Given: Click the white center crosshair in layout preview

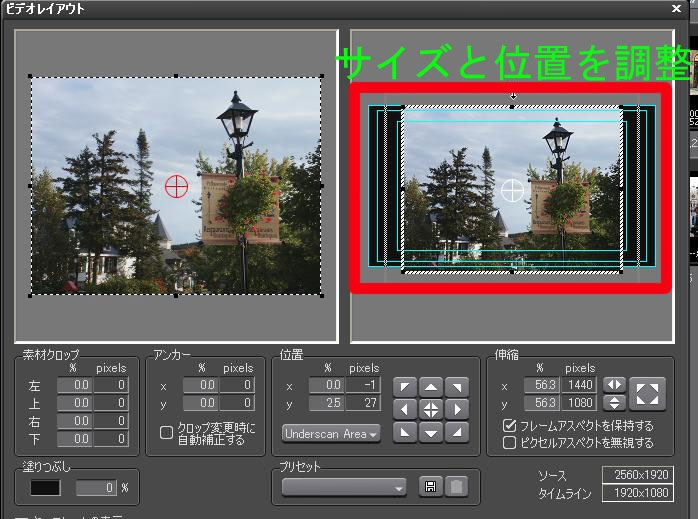Looking at the screenshot, I should tap(512, 191).
